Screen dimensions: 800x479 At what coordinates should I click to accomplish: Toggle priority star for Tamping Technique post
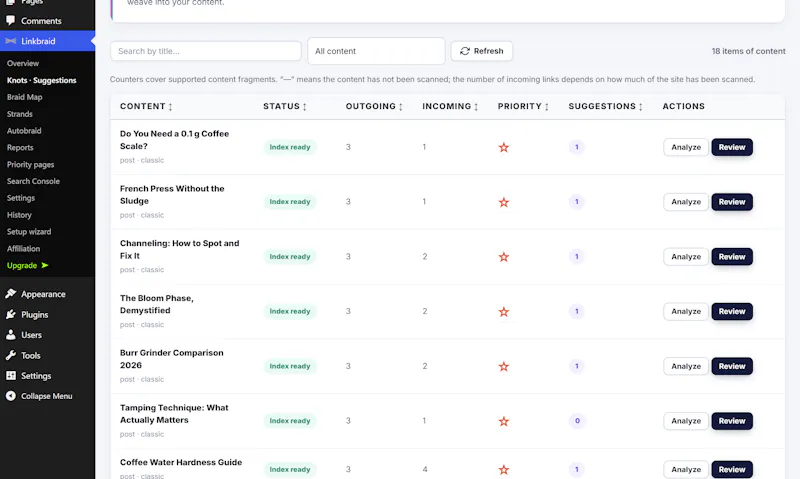tap(504, 421)
